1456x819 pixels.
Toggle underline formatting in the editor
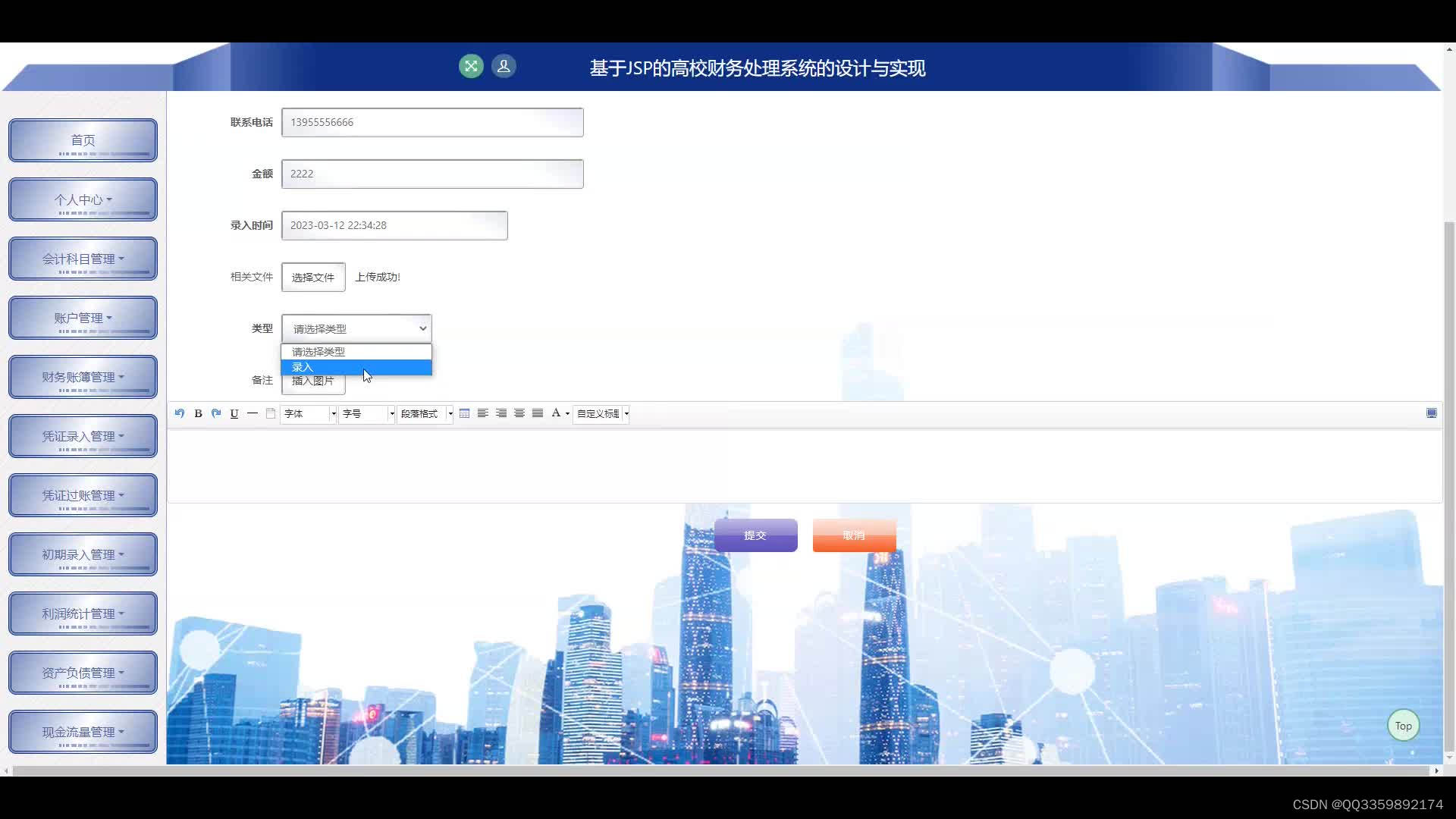[x=234, y=413]
